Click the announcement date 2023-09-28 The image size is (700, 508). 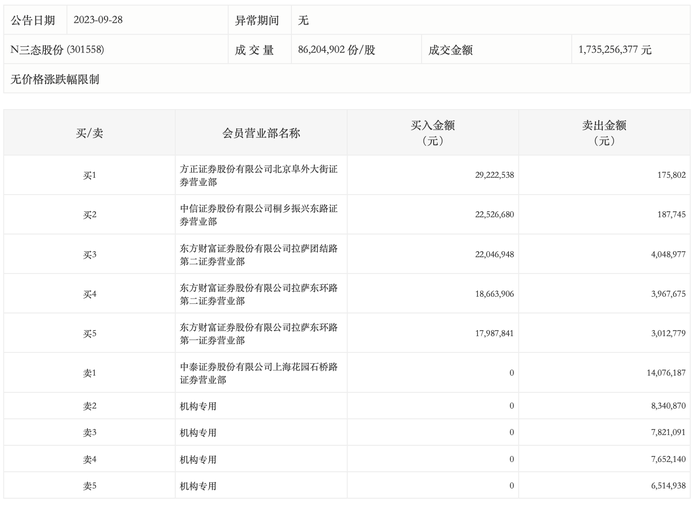[x=98, y=20]
